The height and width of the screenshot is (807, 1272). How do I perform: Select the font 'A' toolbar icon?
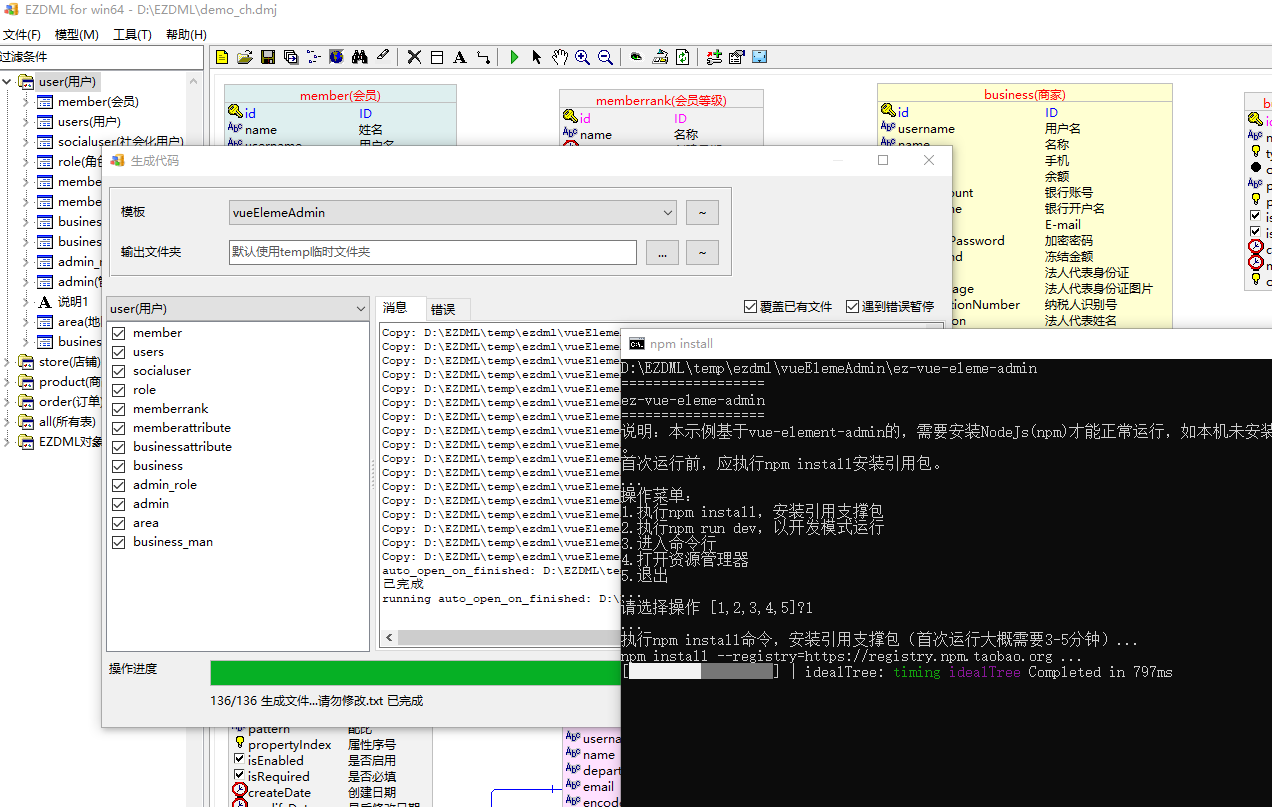click(x=459, y=57)
